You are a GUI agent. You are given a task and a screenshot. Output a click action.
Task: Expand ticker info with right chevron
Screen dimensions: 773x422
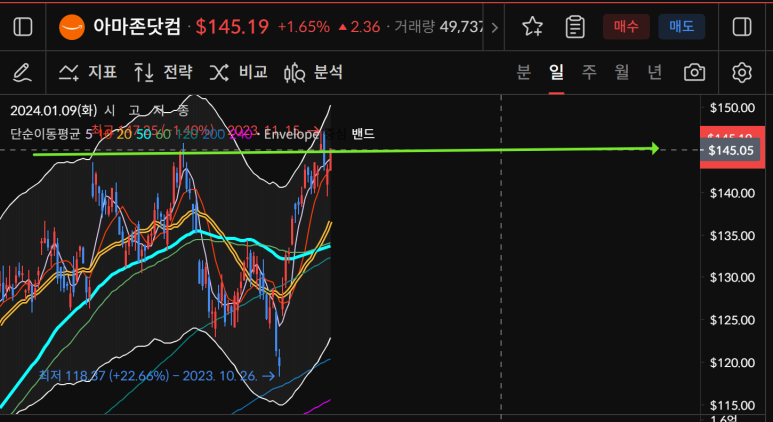[494, 27]
